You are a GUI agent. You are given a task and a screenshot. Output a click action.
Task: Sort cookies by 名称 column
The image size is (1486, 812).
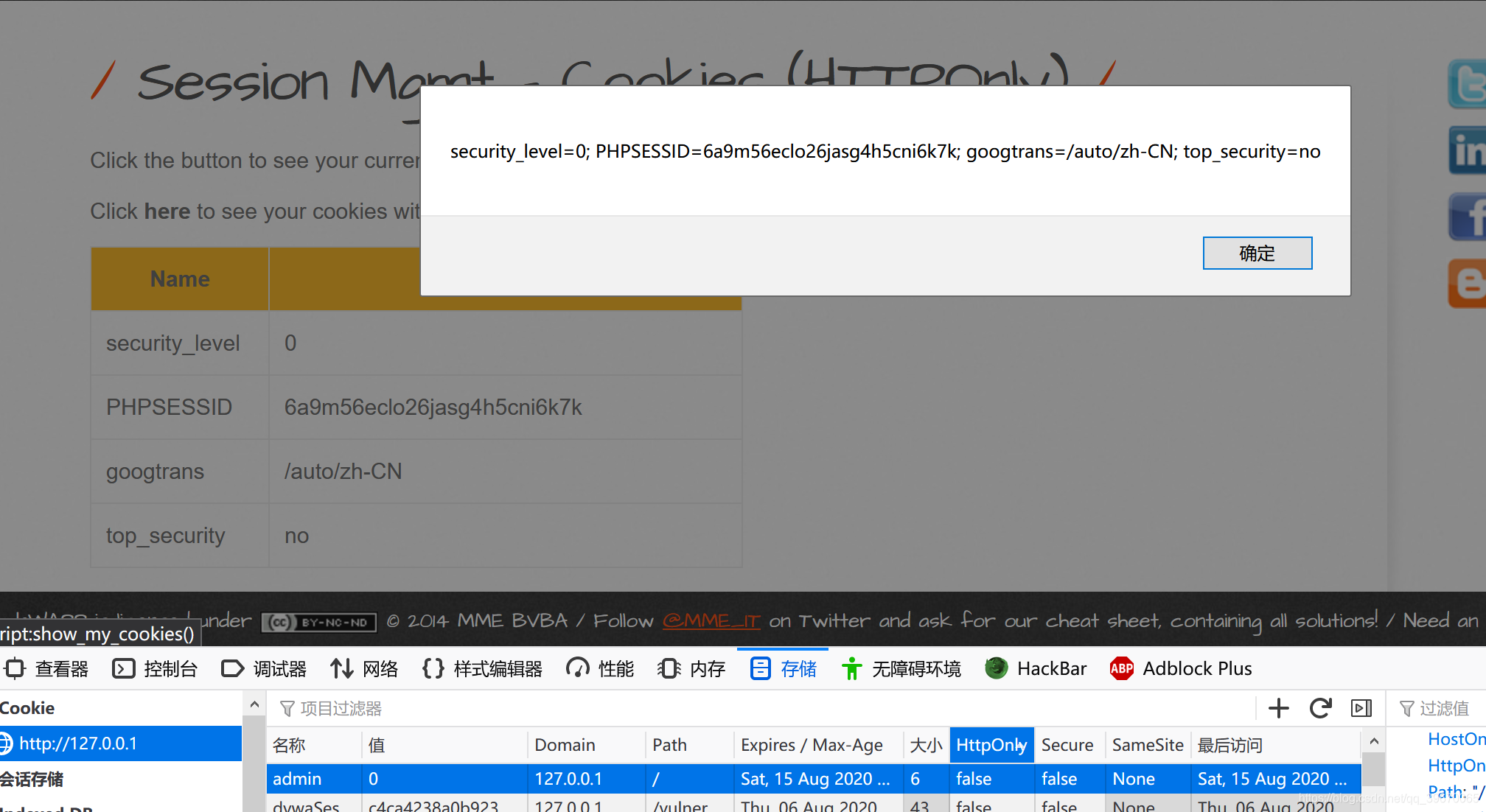(x=313, y=745)
